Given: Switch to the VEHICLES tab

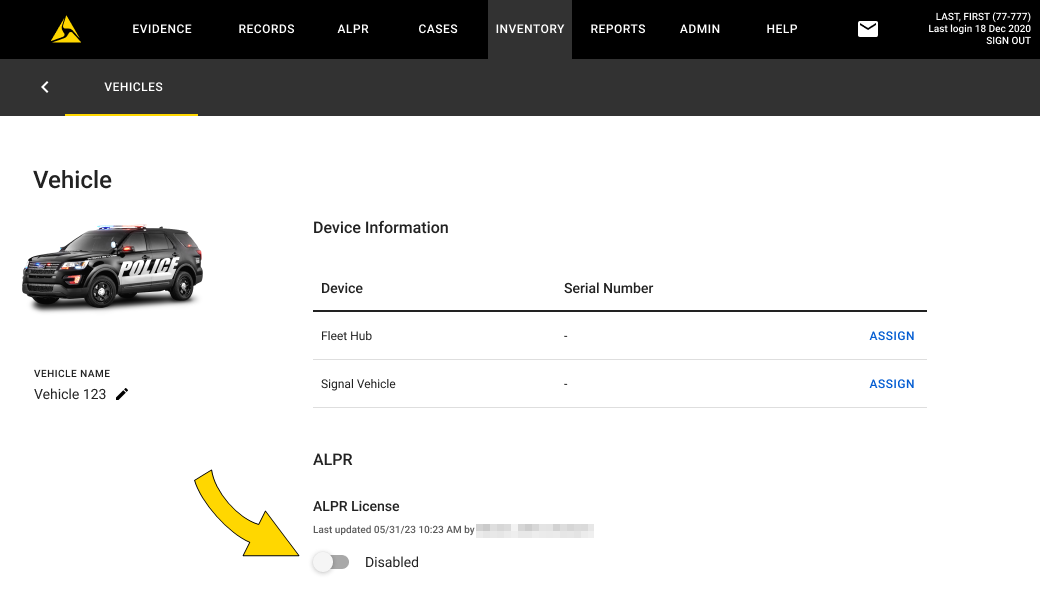Looking at the screenshot, I should pos(133,87).
